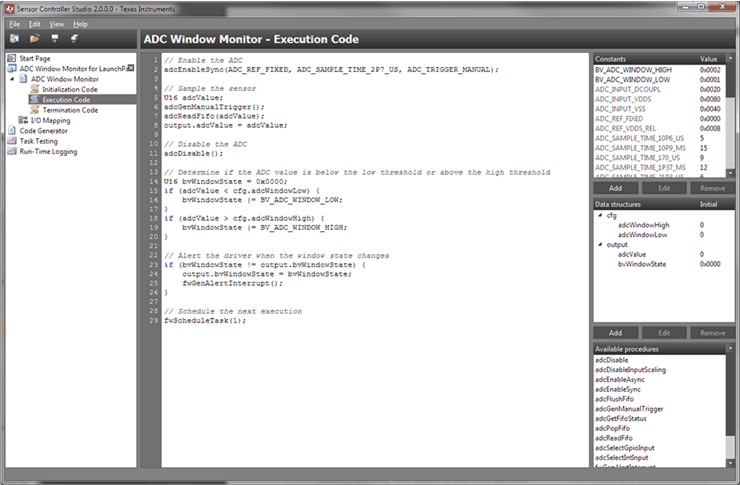Collapse the cfg data structure node
The width and height of the screenshot is (740, 485).
click(x=600, y=215)
